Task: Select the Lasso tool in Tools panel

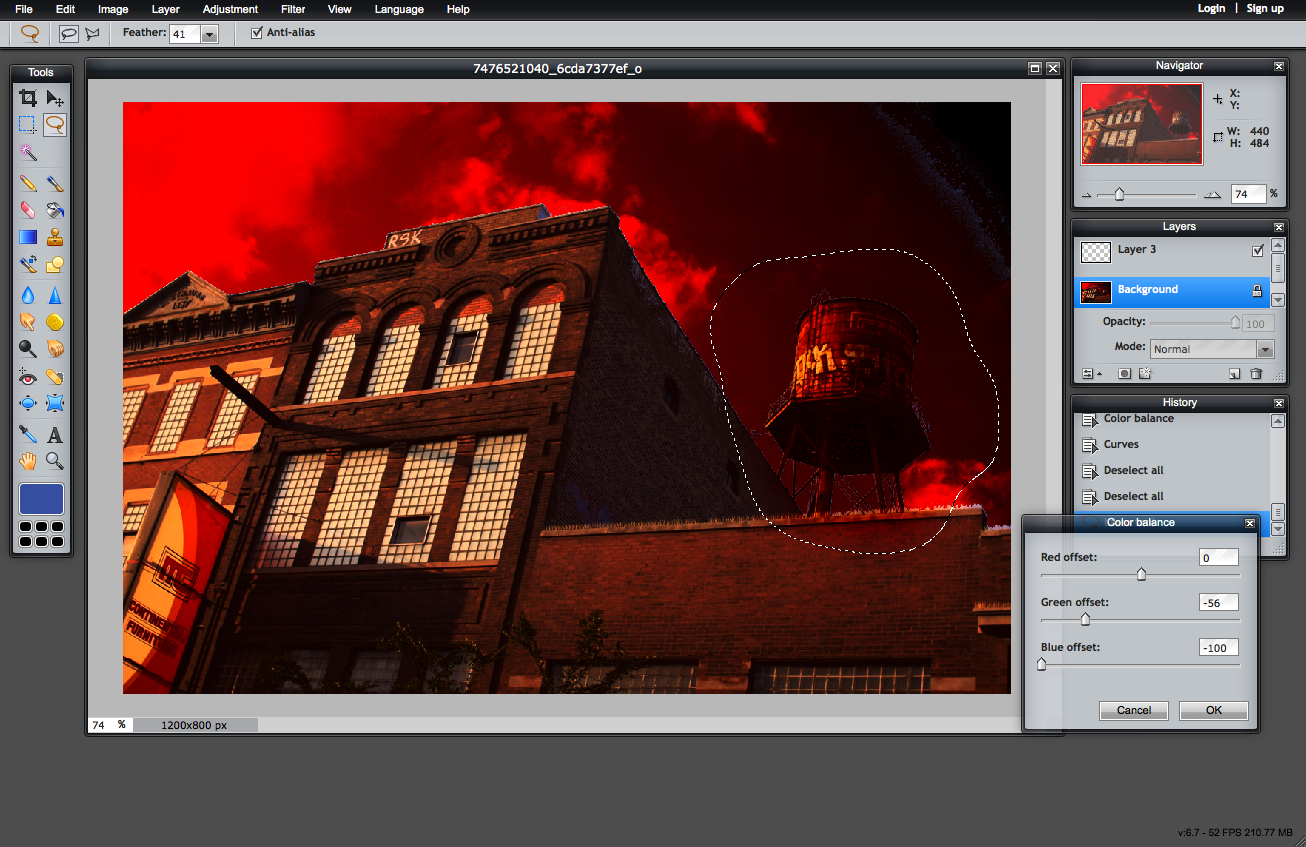Action: [55, 125]
